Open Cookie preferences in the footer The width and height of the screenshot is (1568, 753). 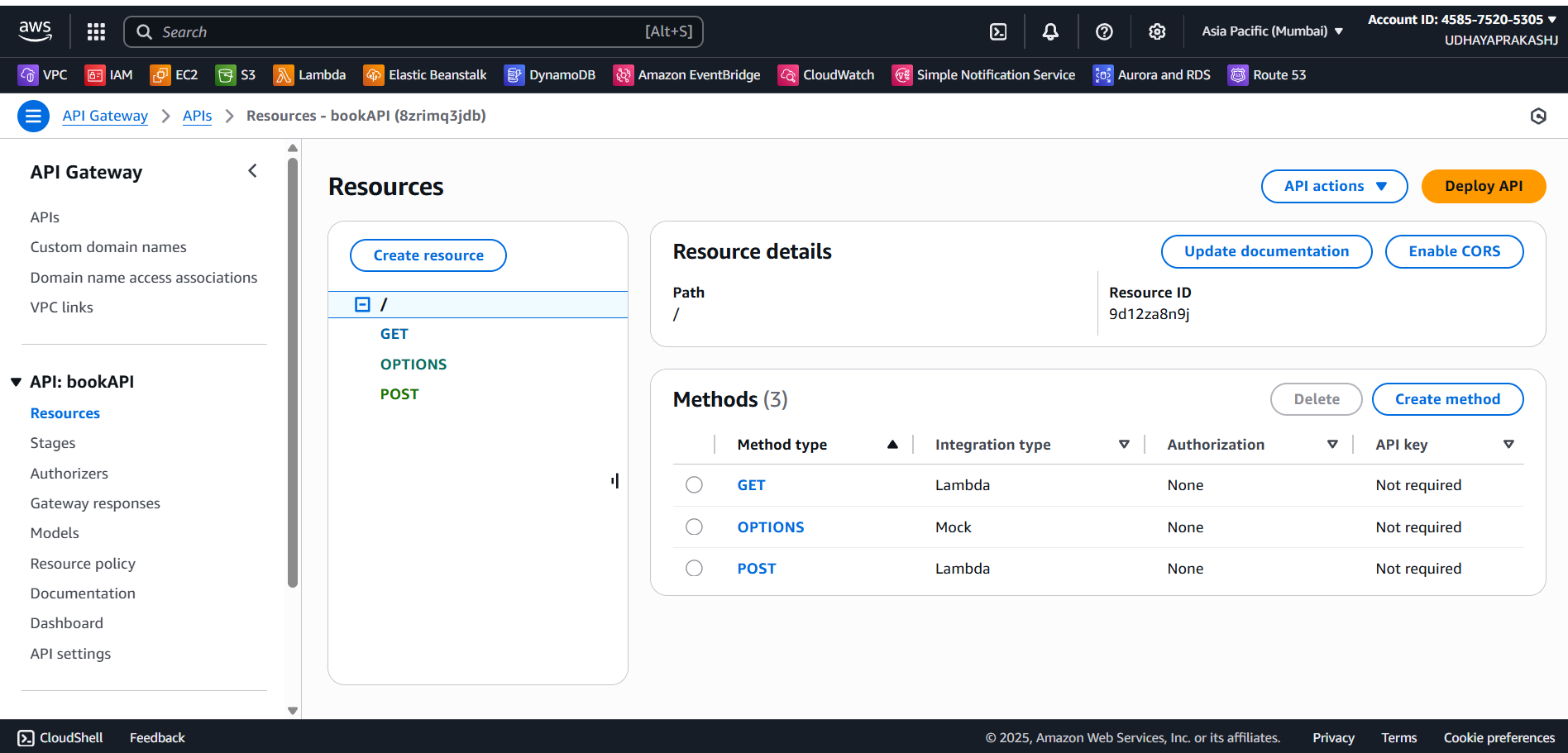[x=1499, y=738]
